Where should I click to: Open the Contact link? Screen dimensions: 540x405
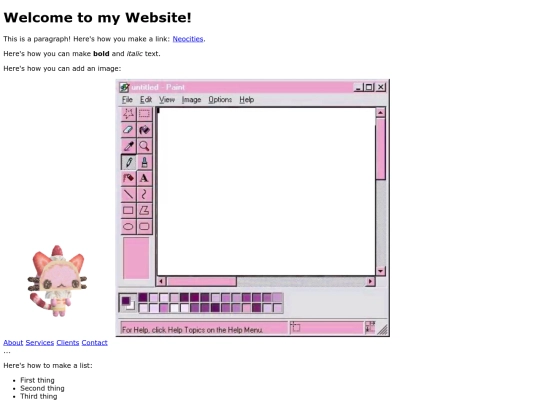tap(94, 343)
